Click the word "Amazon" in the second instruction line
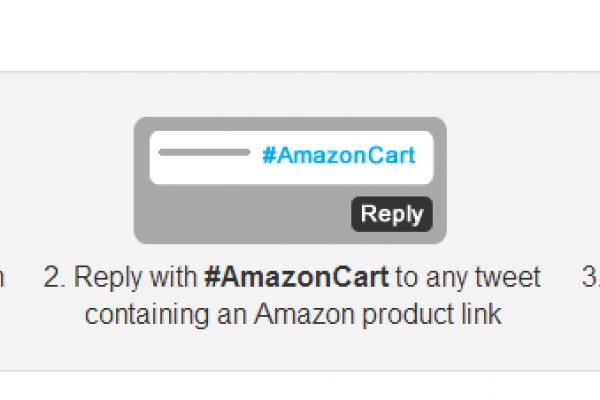Viewport: 600px width, 400px height. pos(302,314)
